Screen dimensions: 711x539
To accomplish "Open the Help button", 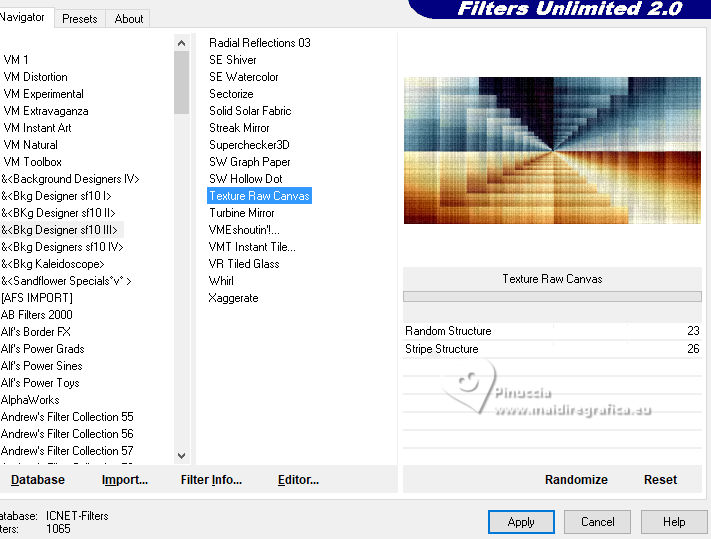I will [674, 522].
